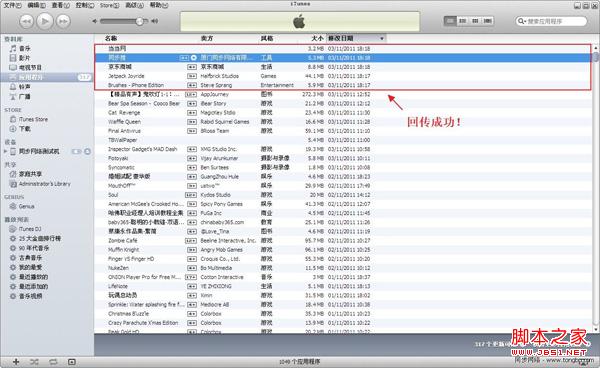Click device-type badge on LifeNote row

coord(191,286)
